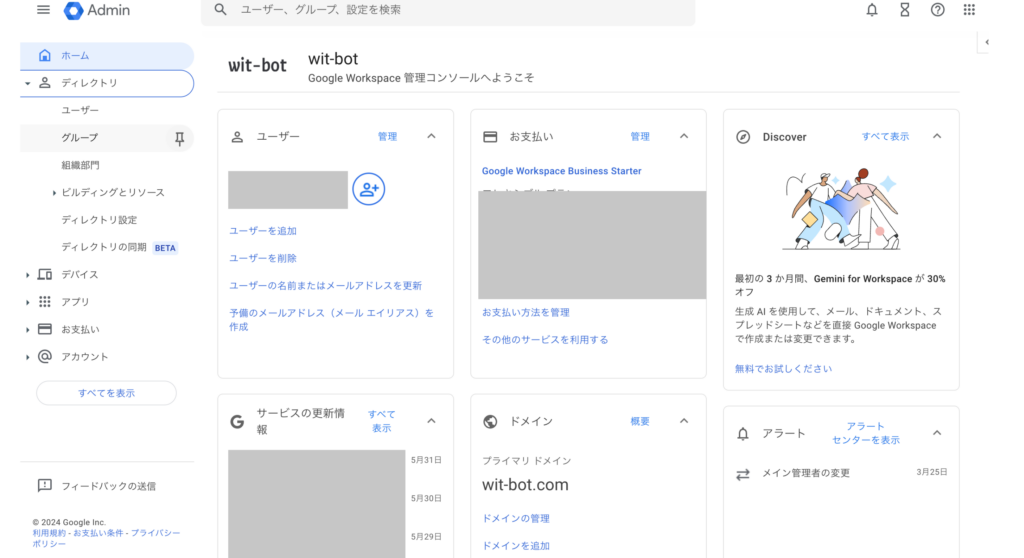Click the notifications bell icon
This screenshot has height=558, width=1024.
pos(872,10)
